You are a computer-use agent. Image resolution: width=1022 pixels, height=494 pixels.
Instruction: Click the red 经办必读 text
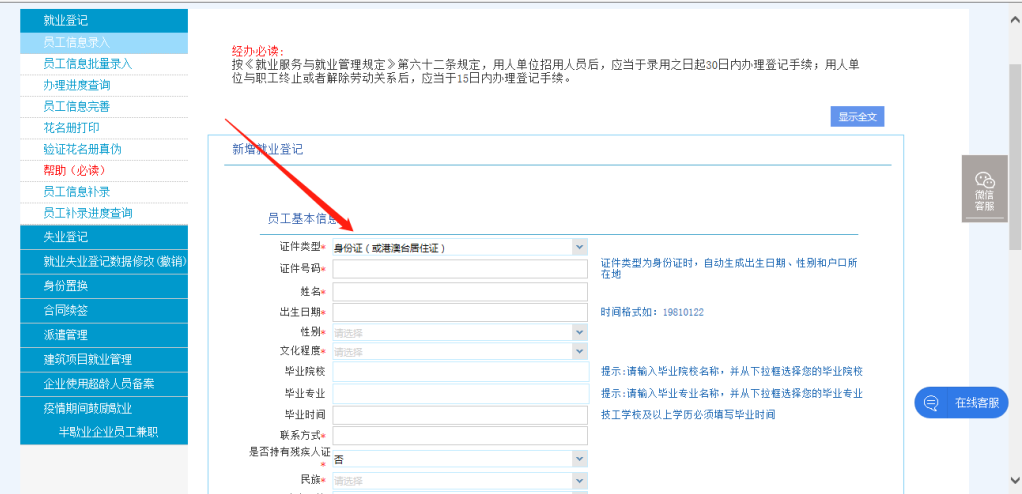(x=257, y=50)
